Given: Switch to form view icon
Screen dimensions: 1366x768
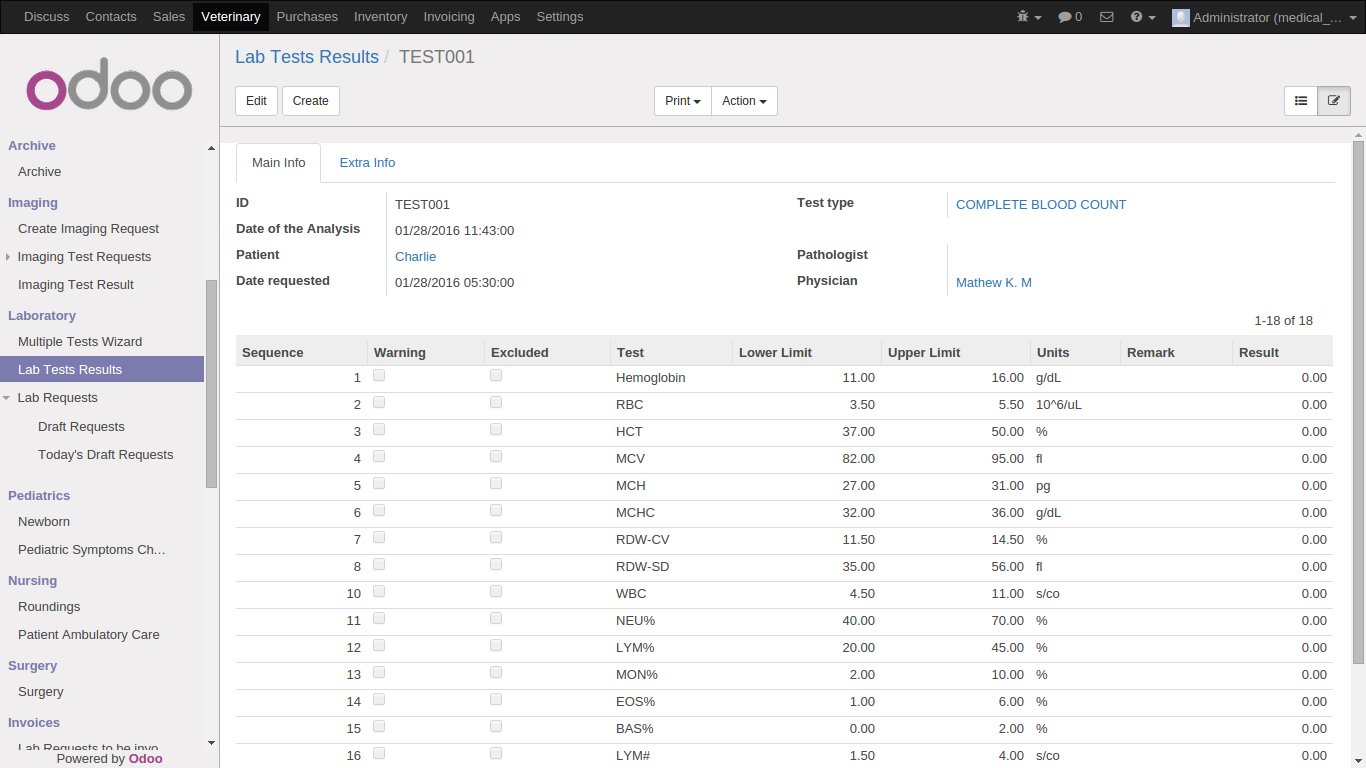Looking at the screenshot, I should 1334,101.
